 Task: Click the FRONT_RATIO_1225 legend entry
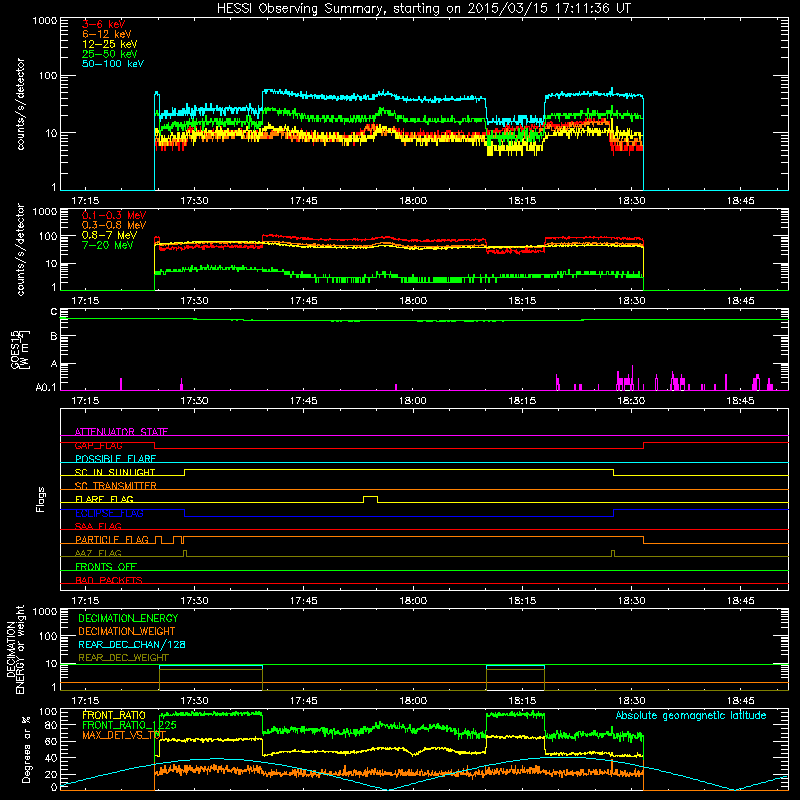[129, 725]
